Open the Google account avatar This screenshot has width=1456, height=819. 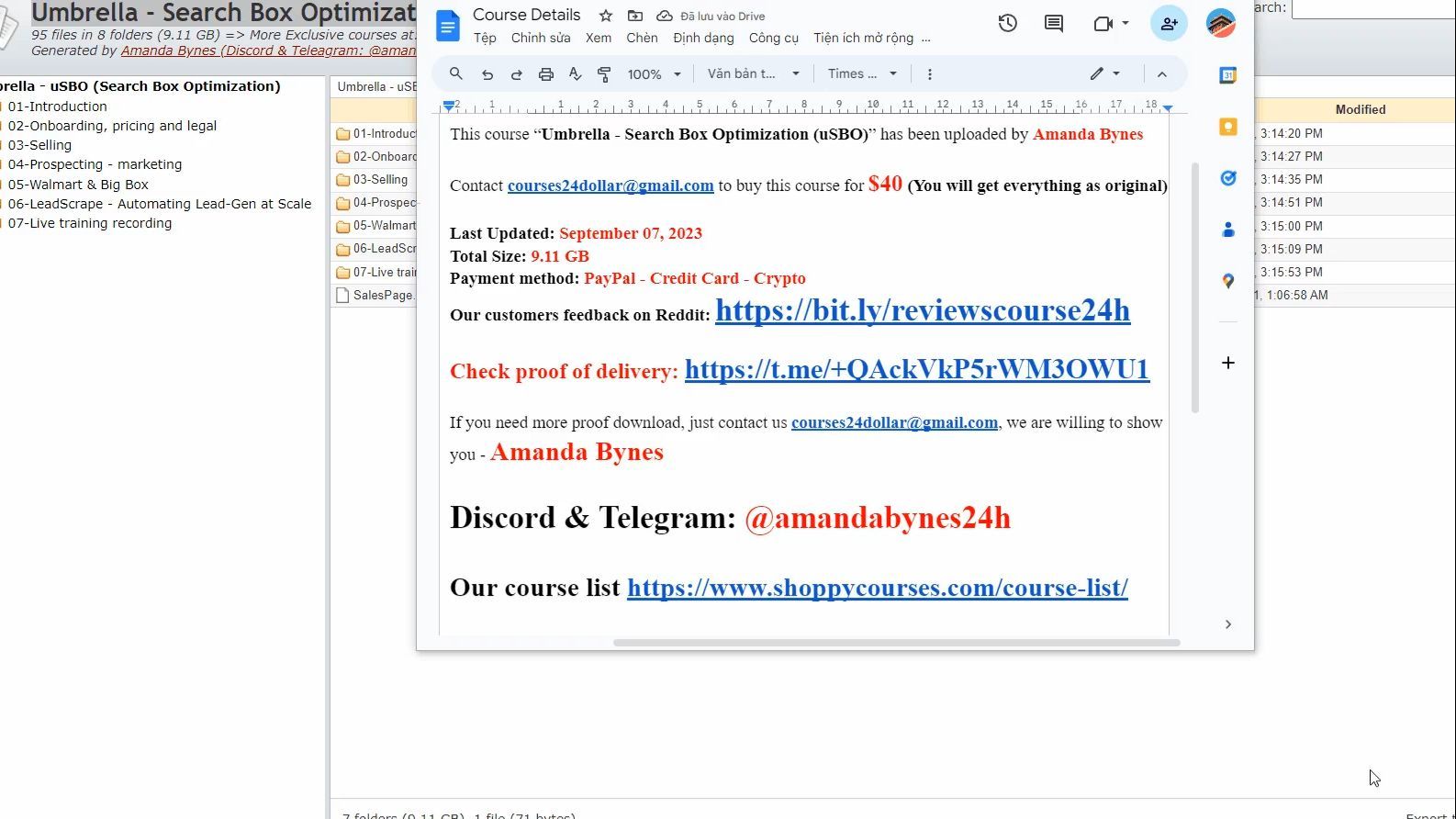pyautogui.click(x=1221, y=24)
